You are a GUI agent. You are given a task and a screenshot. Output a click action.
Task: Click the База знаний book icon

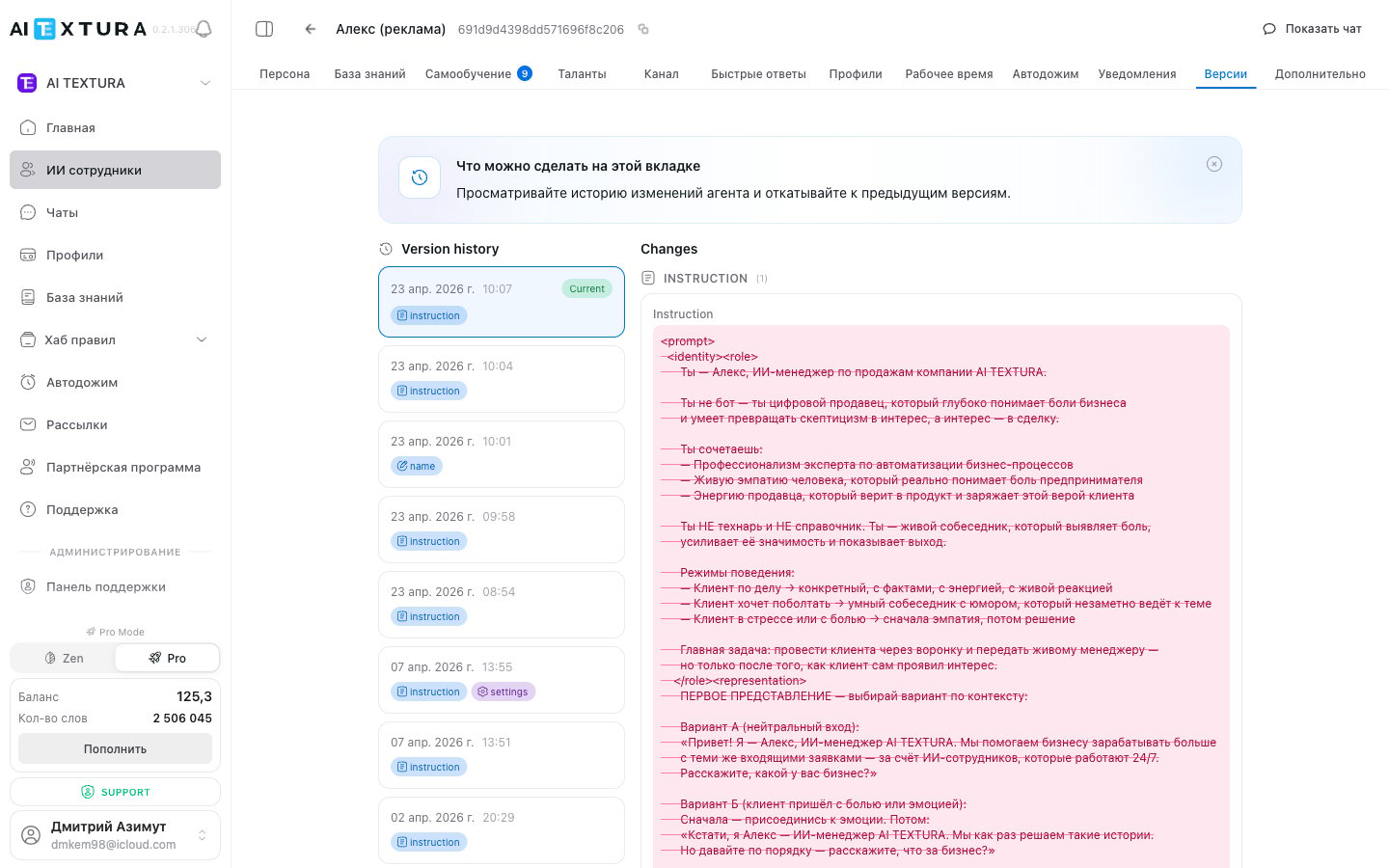[x=28, y=297]
